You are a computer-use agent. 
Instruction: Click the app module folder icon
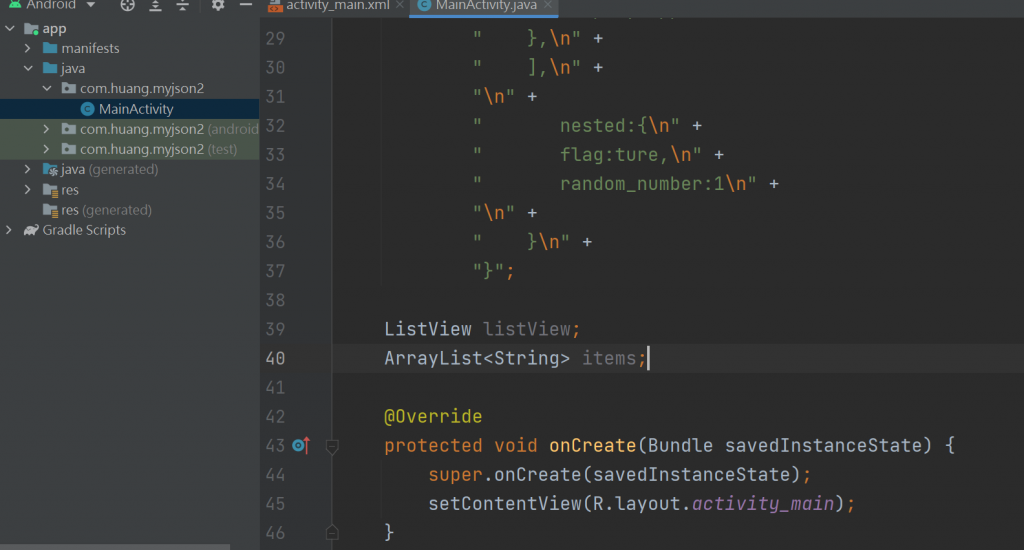[31, 29]
